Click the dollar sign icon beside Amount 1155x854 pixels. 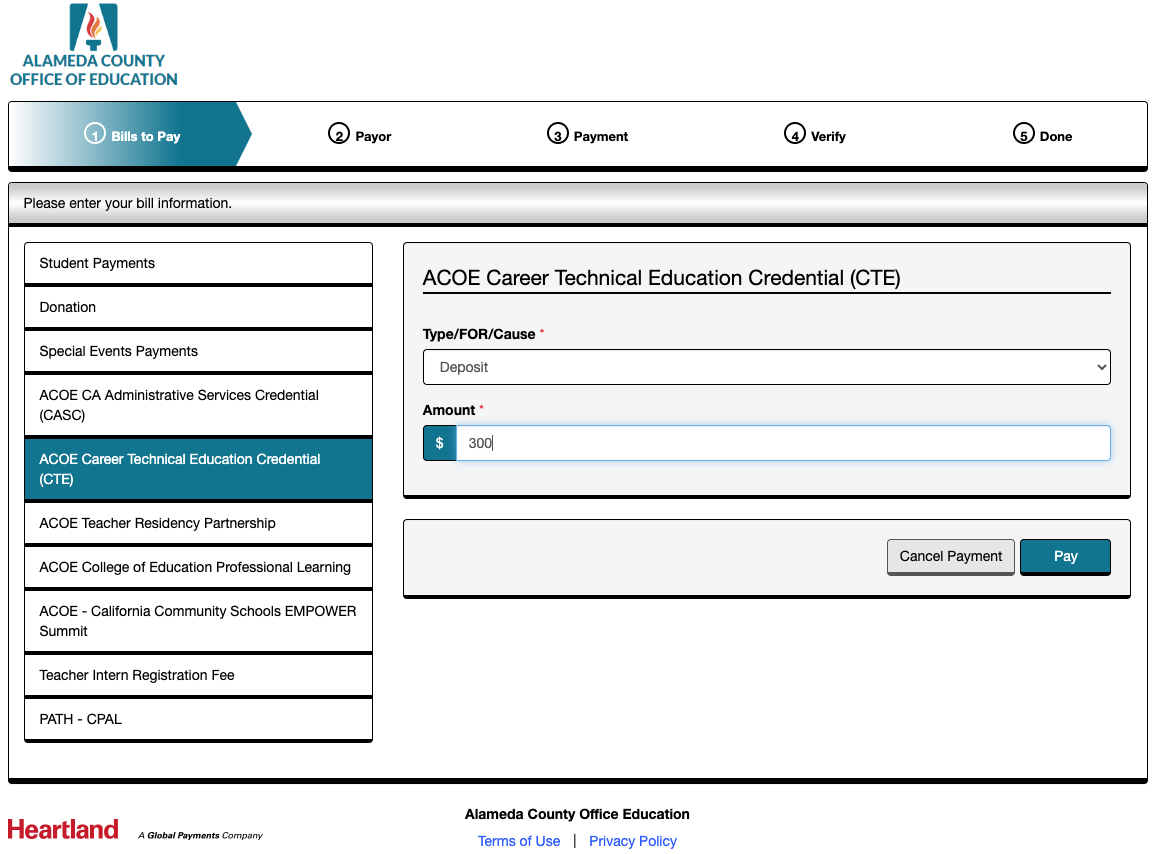coord(440,443)
